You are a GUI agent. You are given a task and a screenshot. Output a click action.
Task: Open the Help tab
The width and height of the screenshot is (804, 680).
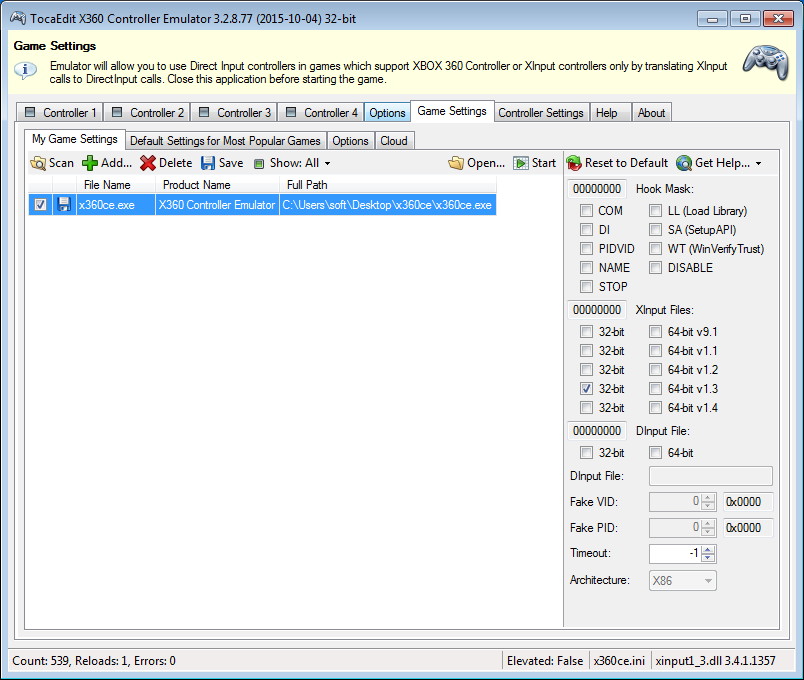[x=610, y=112]
